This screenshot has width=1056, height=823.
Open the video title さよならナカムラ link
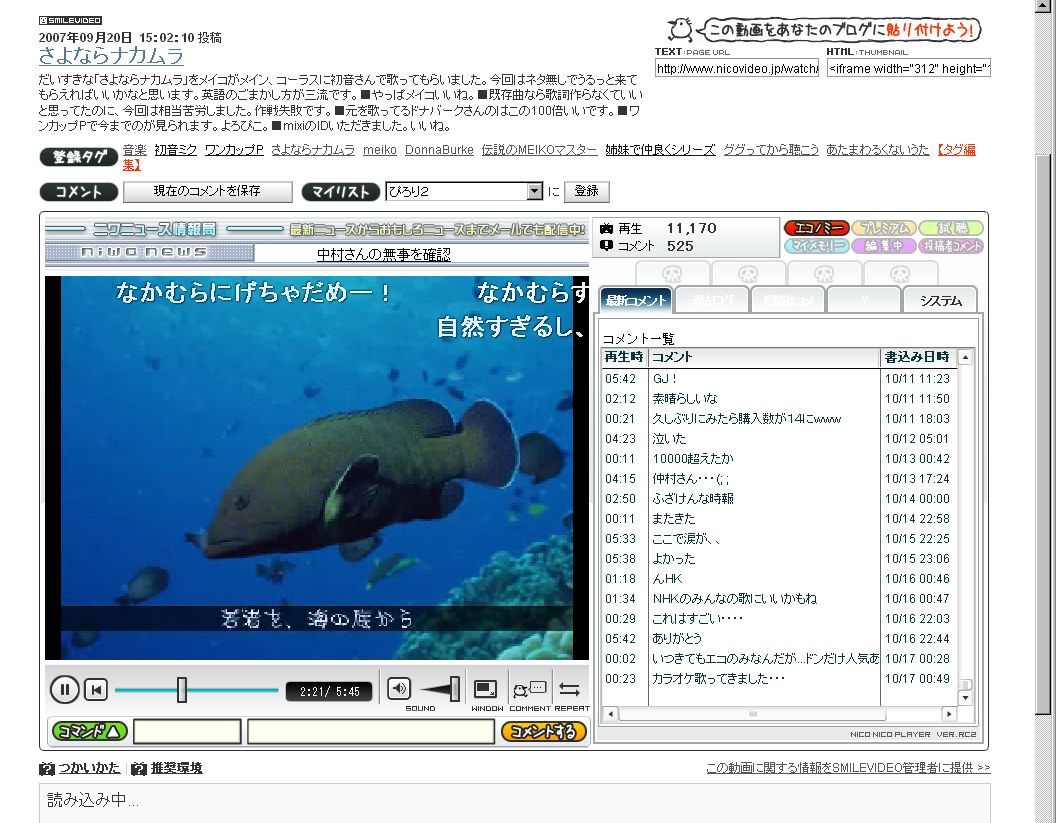coord(111,55)
